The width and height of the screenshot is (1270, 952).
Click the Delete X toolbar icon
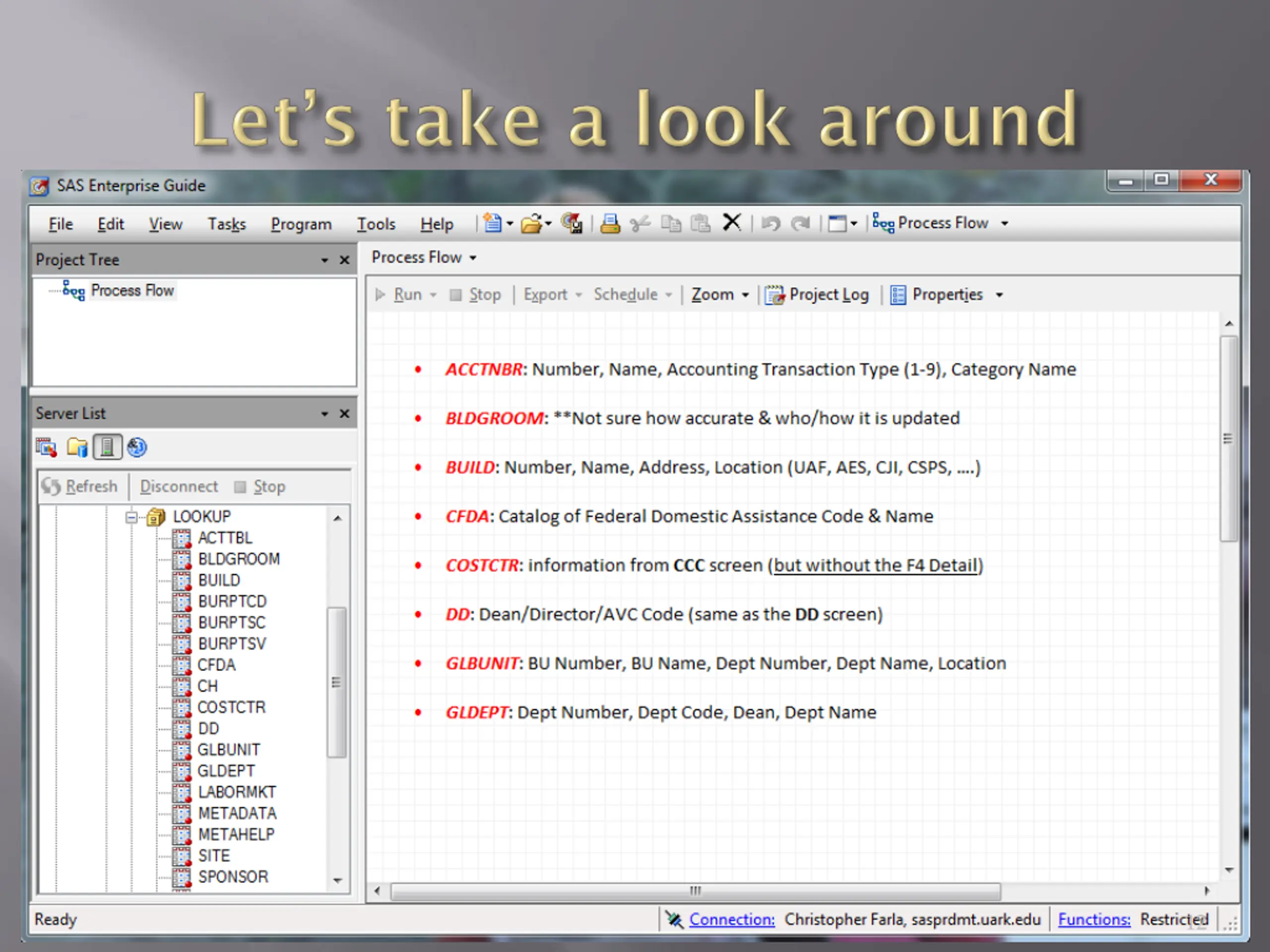[731, 222]
